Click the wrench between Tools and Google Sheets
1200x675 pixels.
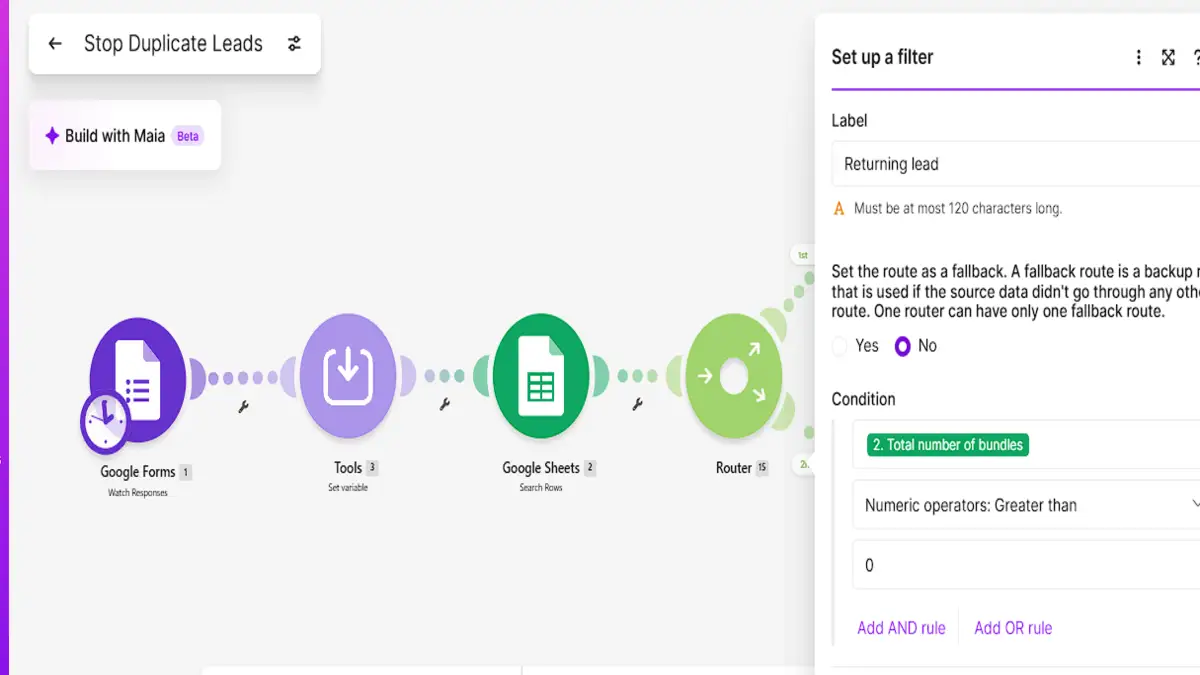(x=445, y=405)
